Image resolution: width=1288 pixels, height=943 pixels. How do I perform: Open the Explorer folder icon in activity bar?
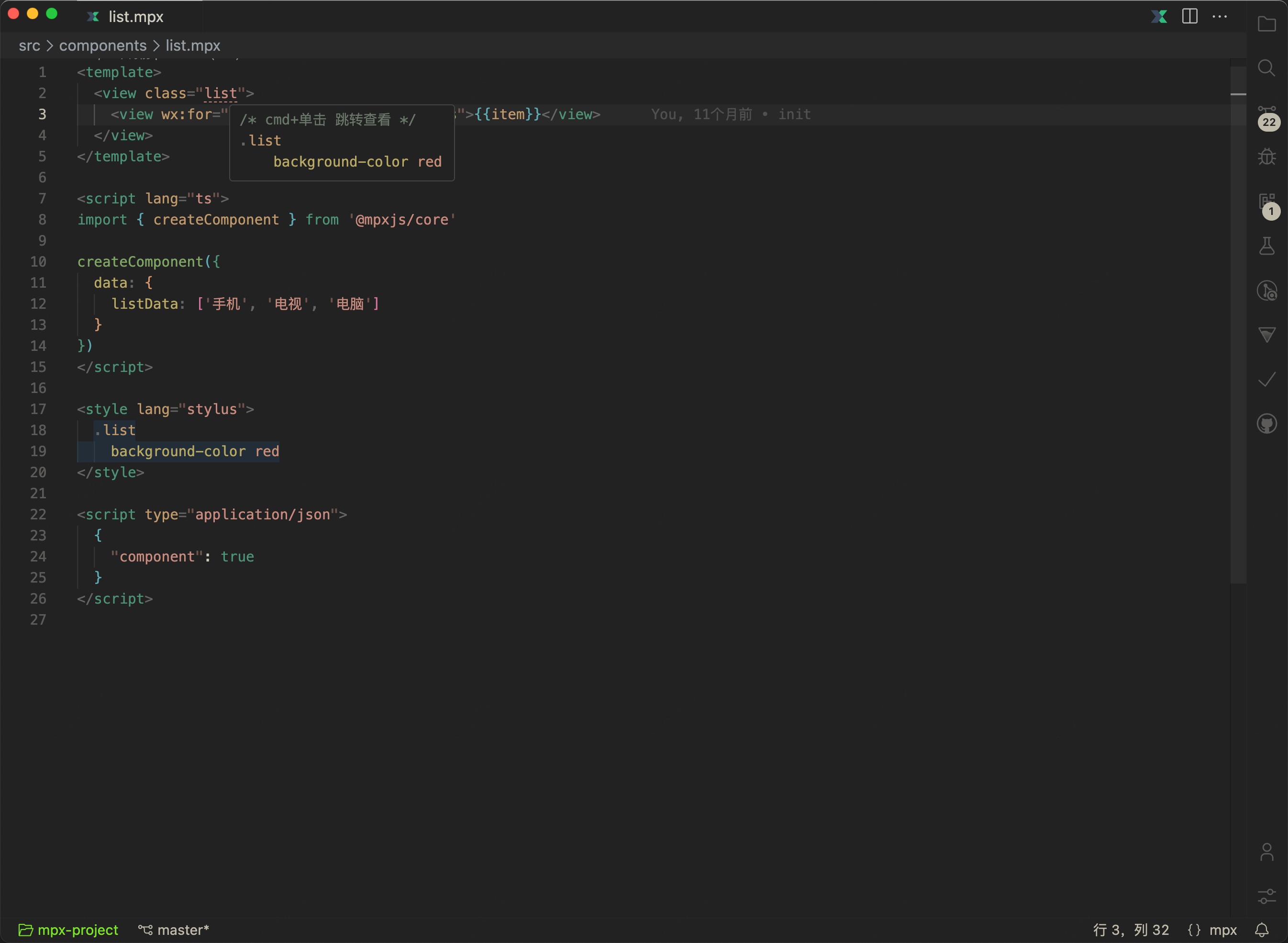[x=1266, y=24]
